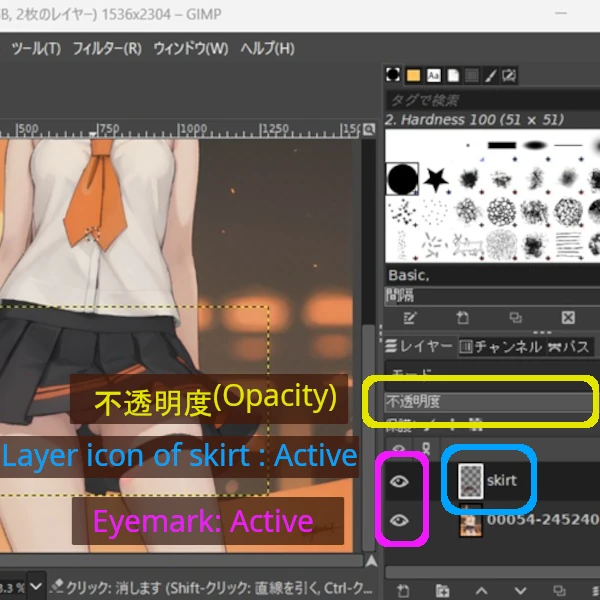Select the blurred ellipse brush

535,145
